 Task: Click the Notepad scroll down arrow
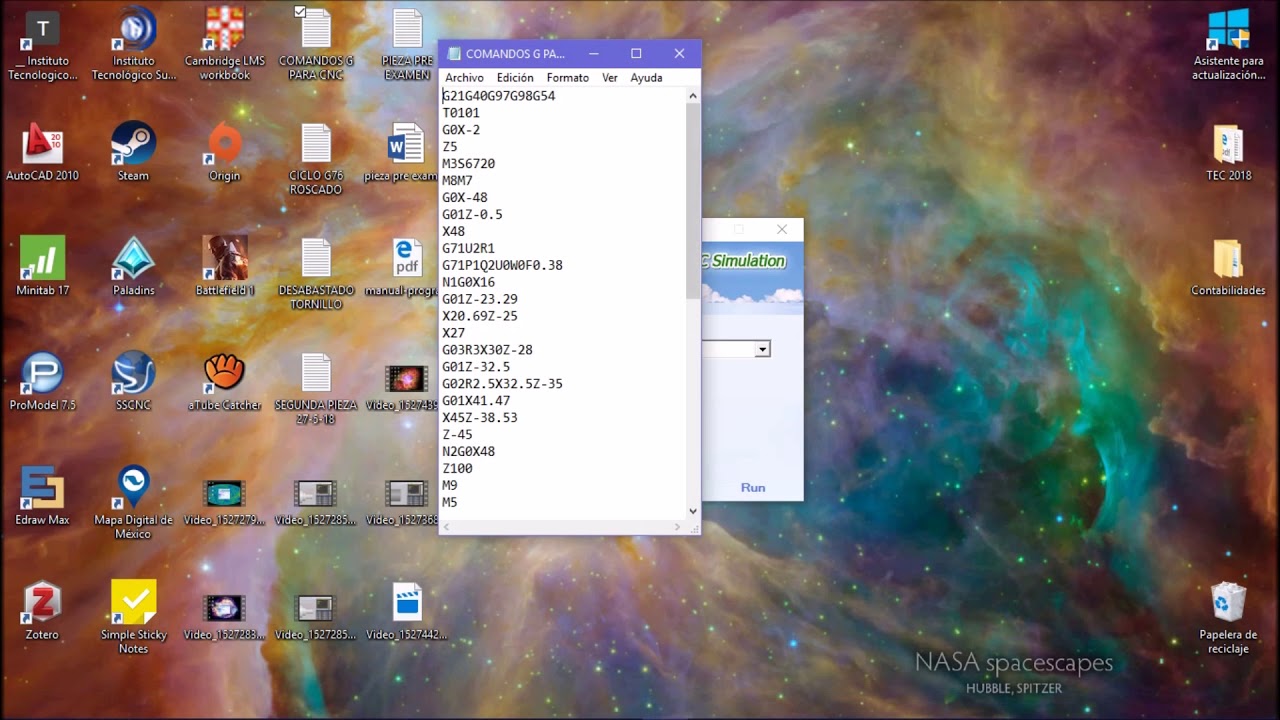693,511
